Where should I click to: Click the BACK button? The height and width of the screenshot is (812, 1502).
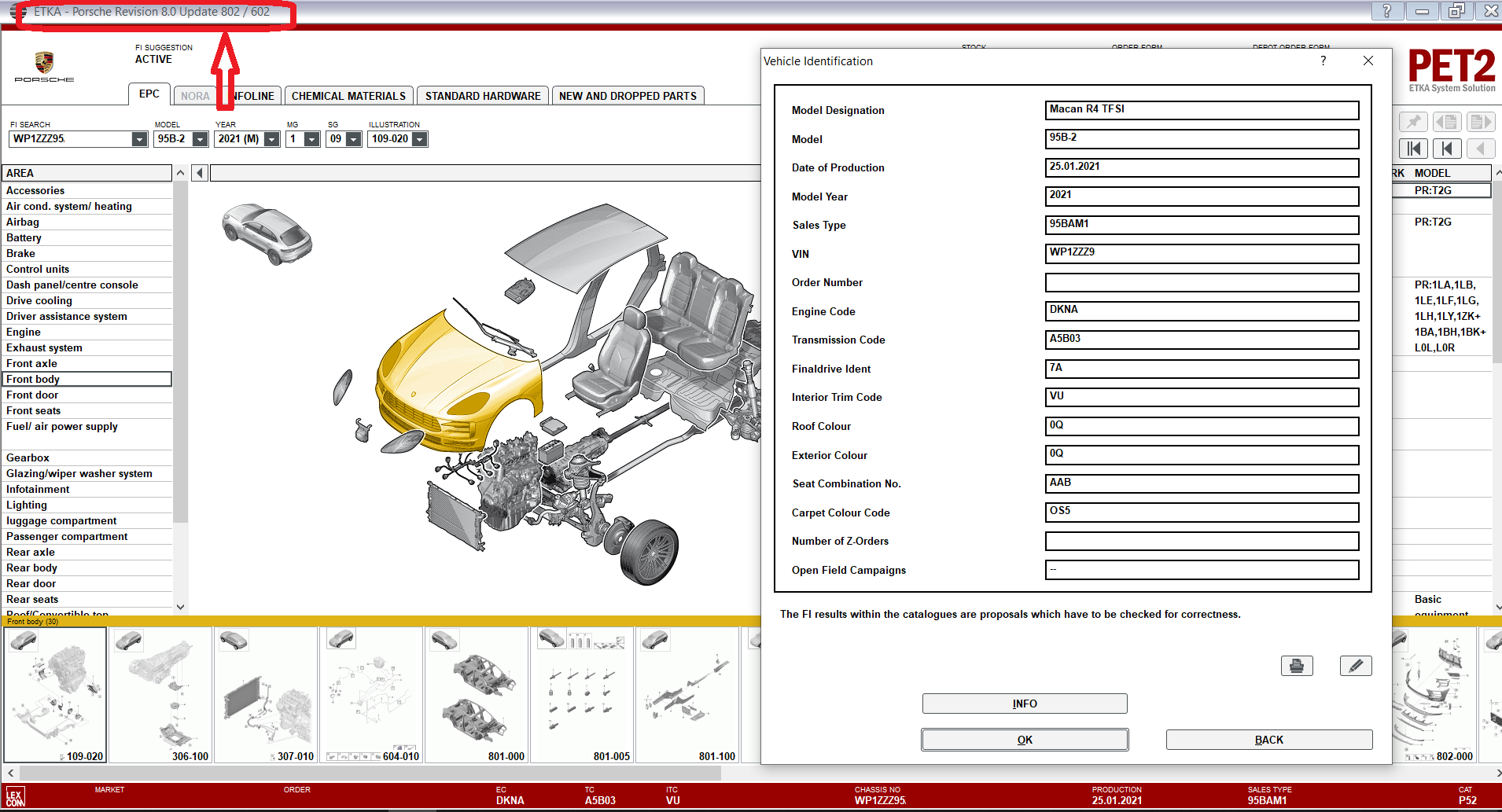coord(1269,740)
